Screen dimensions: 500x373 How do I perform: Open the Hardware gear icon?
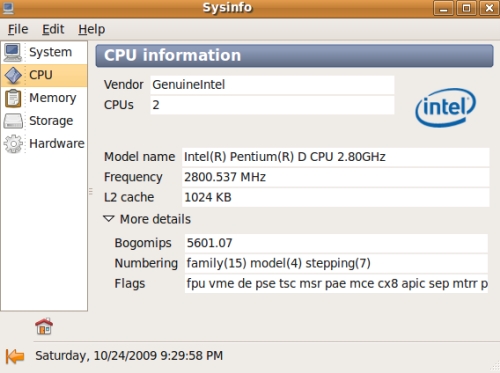click(x=13, y=144)
